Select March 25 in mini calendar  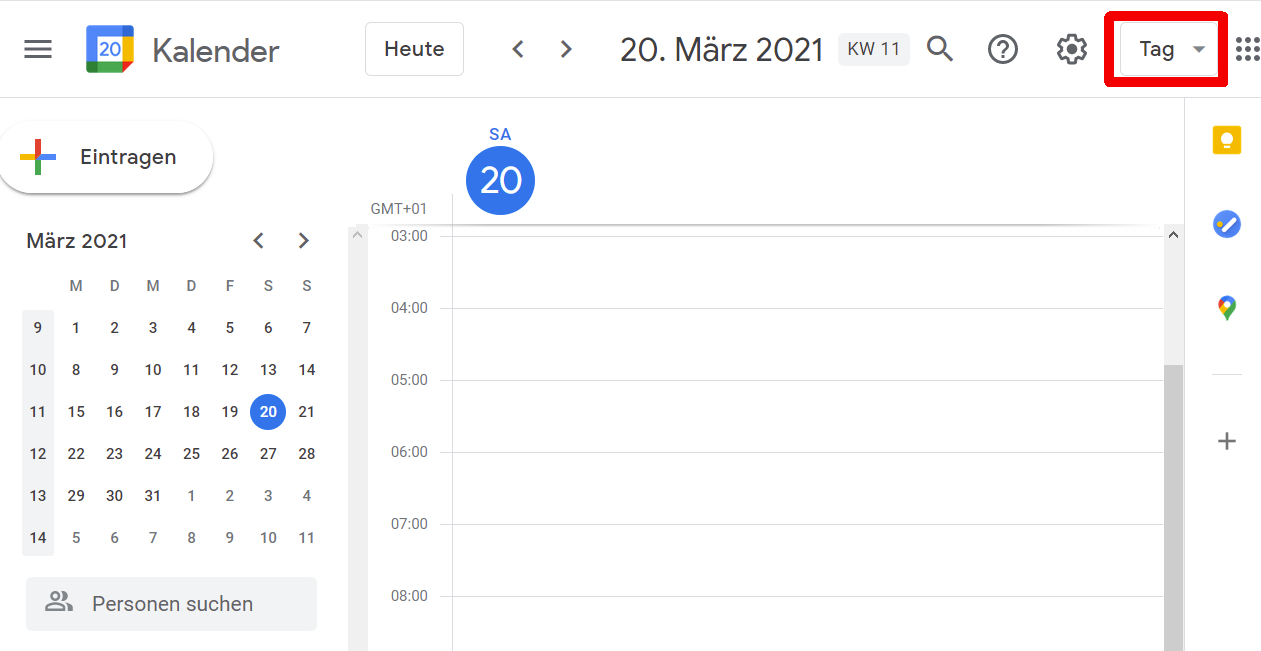(191, 454)
